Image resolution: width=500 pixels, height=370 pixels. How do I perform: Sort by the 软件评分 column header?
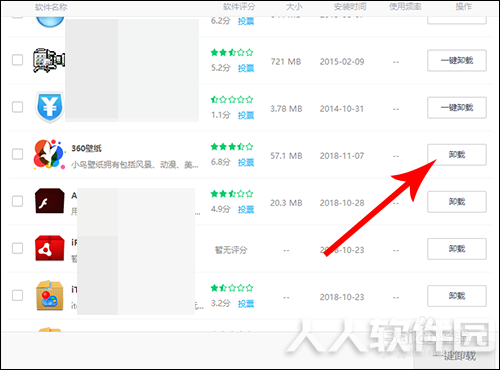click(x=239, y=7)
